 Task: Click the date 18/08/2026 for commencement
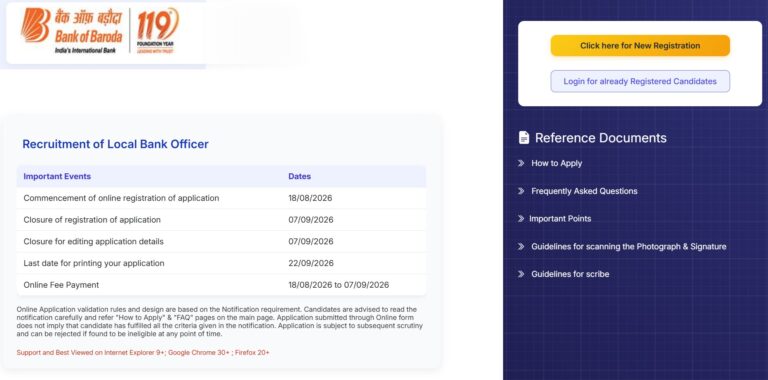[x=310, y=198]
